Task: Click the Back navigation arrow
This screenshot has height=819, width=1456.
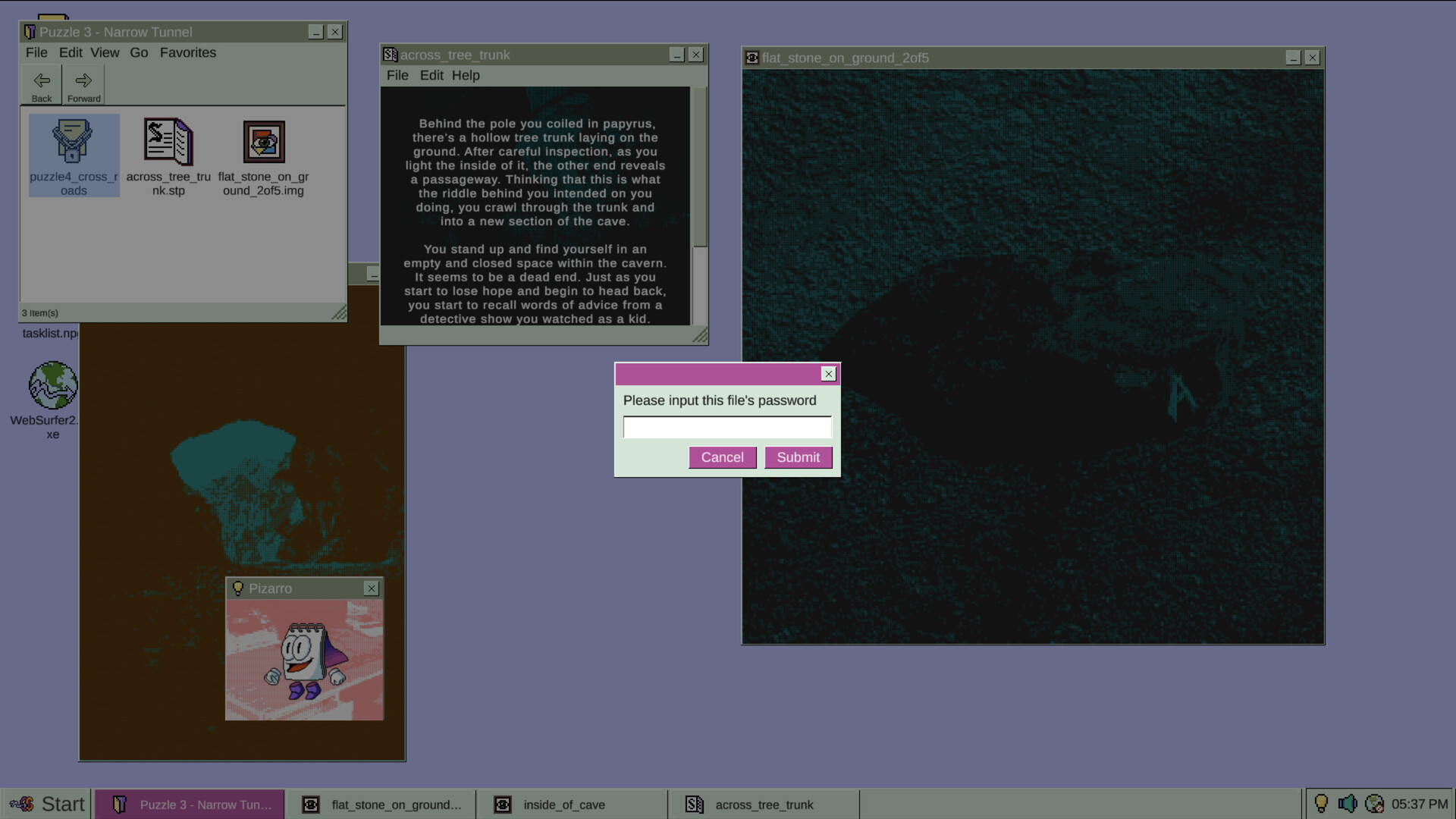Action: pyautogui.click(x=40, y=83)
